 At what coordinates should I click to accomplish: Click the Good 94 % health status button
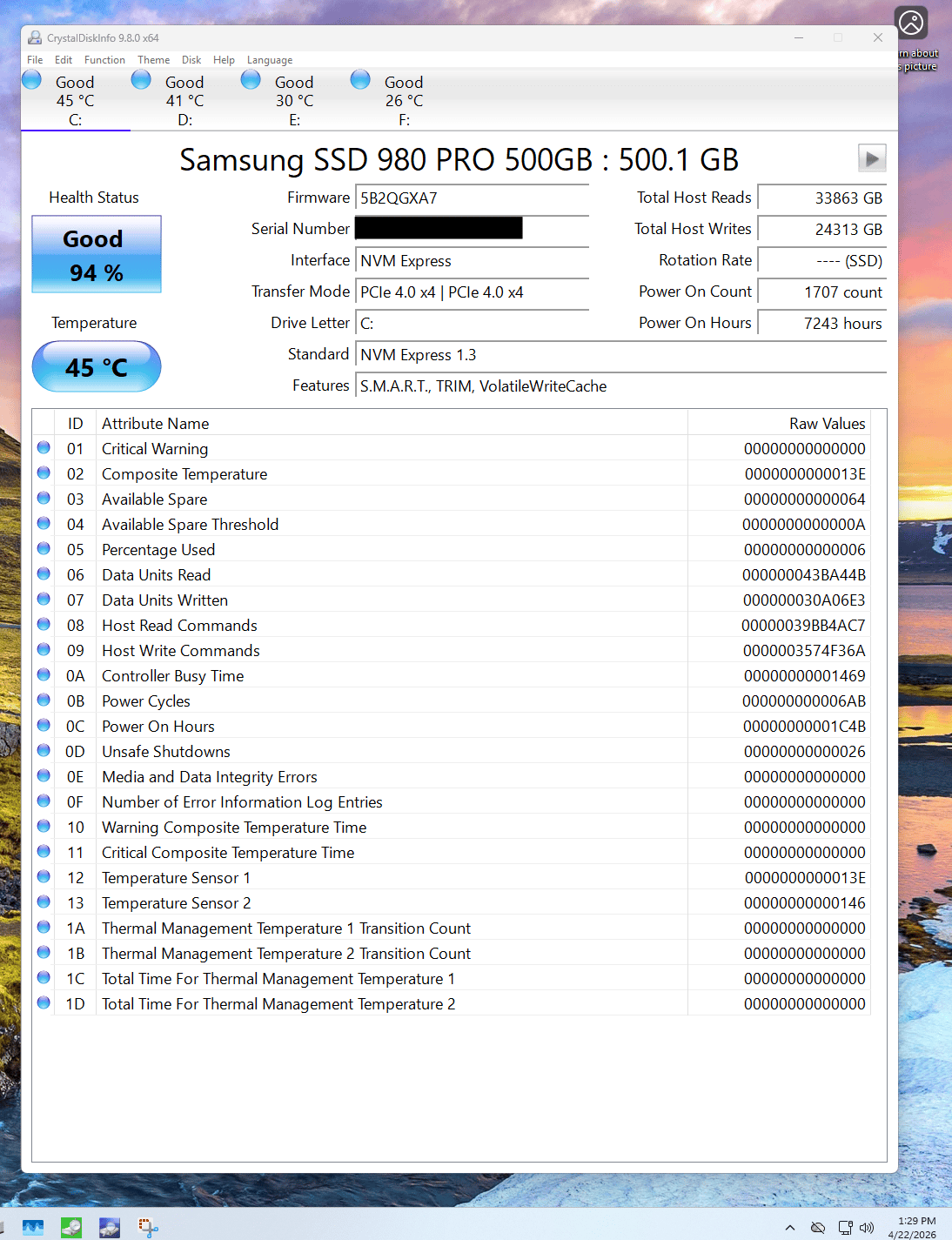point(97,254)
